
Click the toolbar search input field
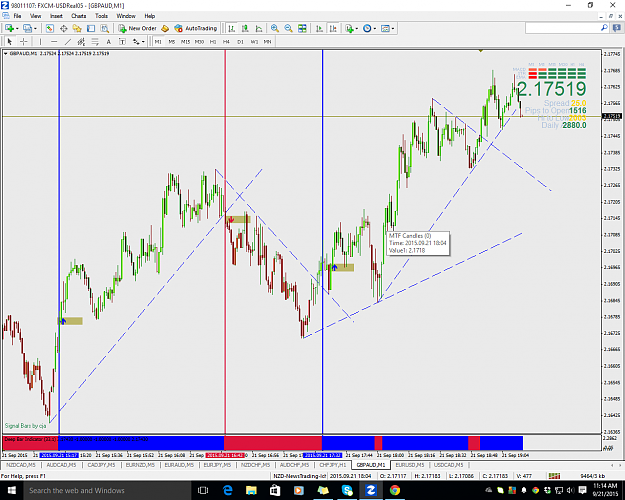[x=562, y=28]
